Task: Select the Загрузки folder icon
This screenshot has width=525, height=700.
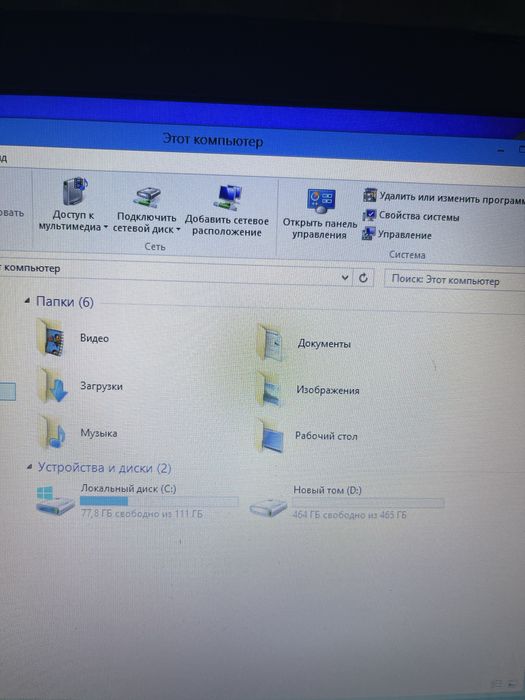Action: click(x=52, y=386)
